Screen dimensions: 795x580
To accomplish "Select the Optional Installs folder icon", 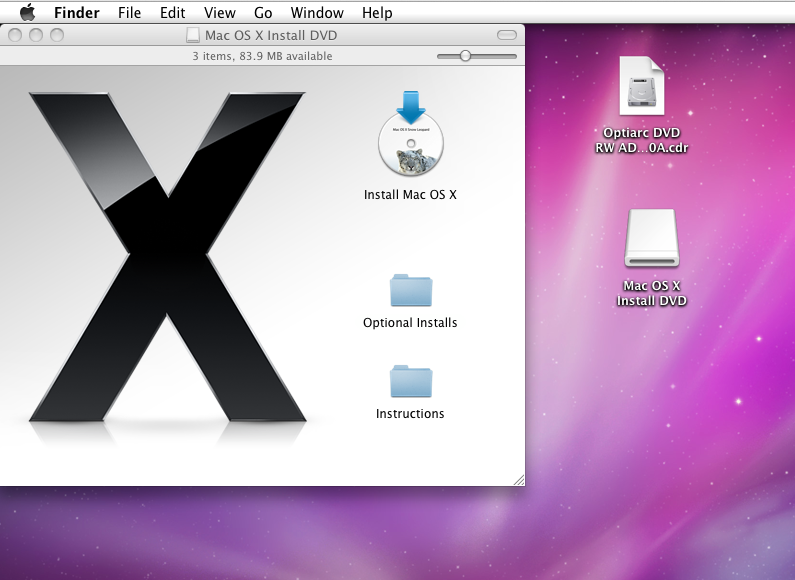I will click(x=411, y=291).
